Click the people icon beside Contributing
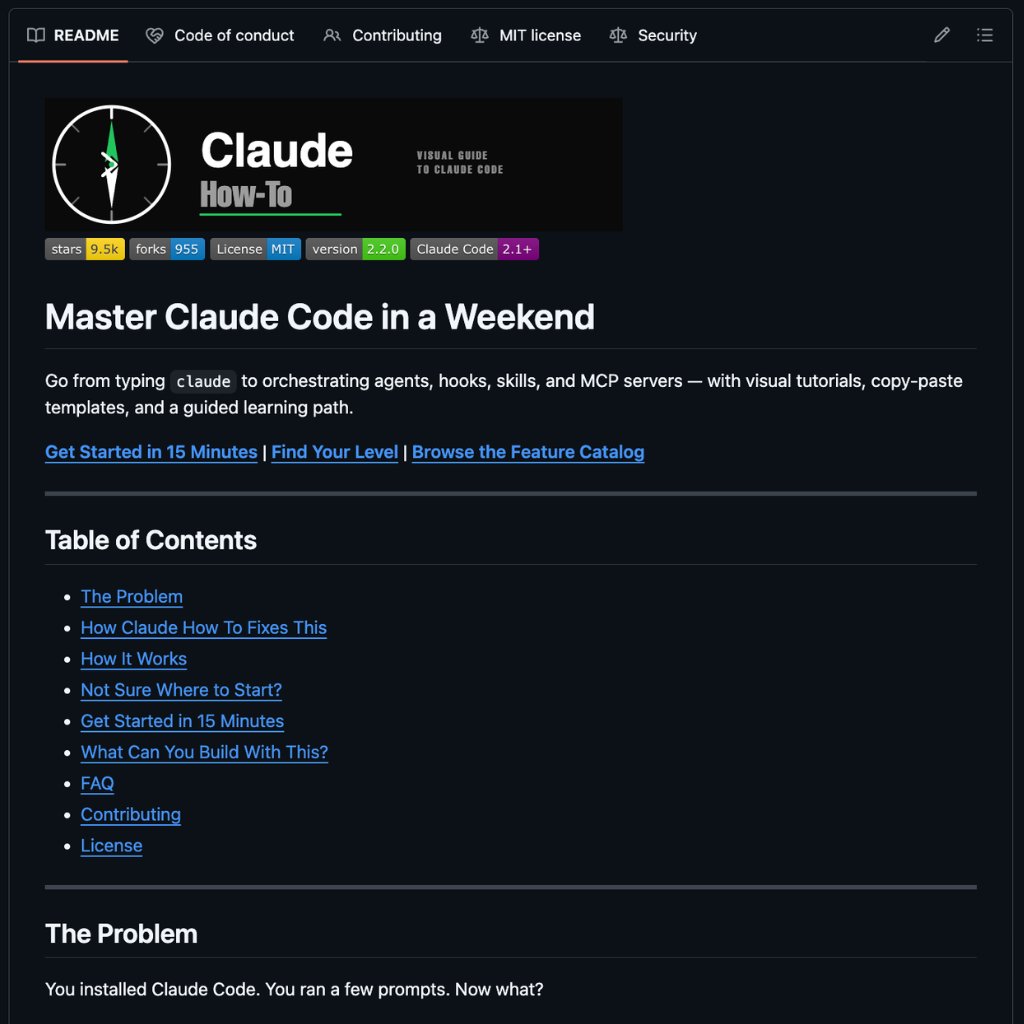This screenshot has width=1024, height=1024. pos(332,35)
